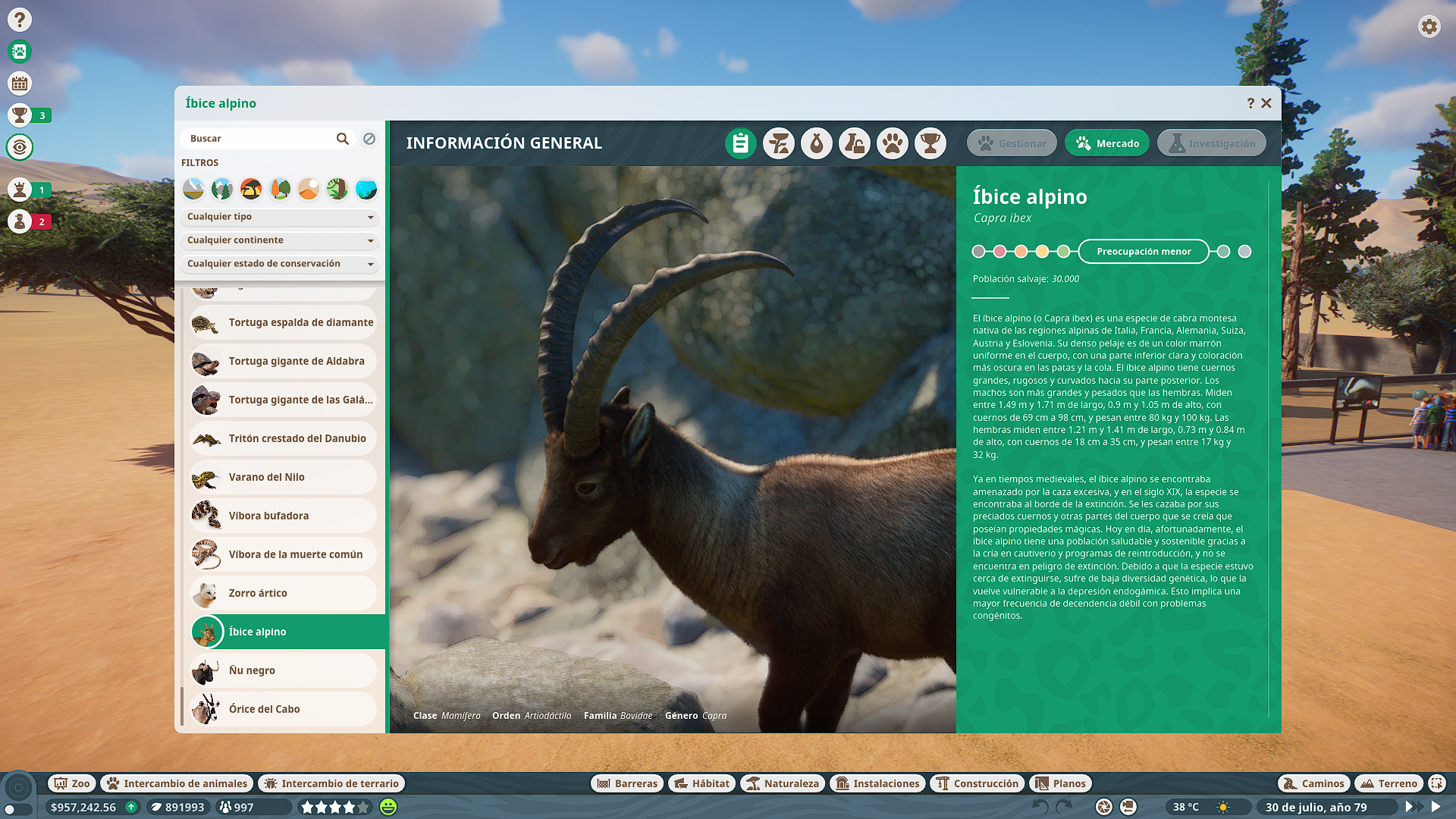1456x819 pixels.
Task: Open Intercambio de animales
Action: 177,783
